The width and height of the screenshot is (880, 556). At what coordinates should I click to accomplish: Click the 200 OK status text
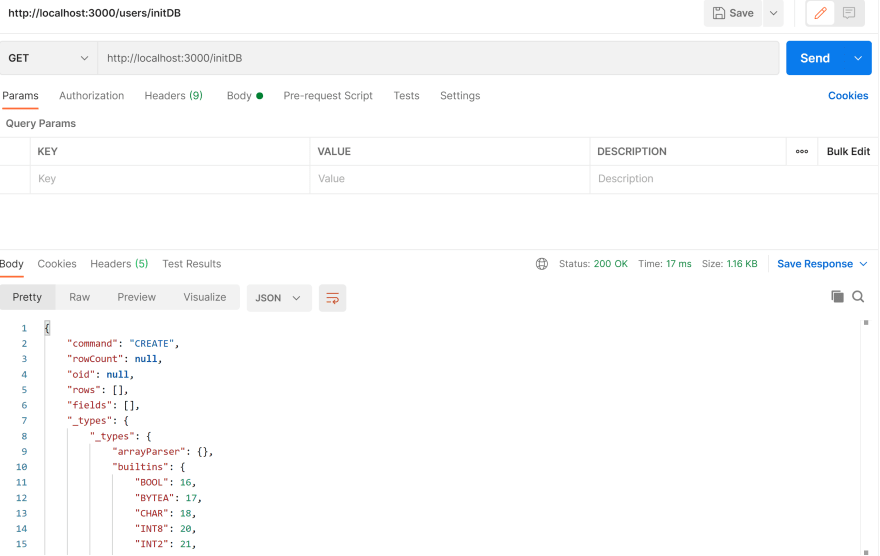[x=611, y=264]
